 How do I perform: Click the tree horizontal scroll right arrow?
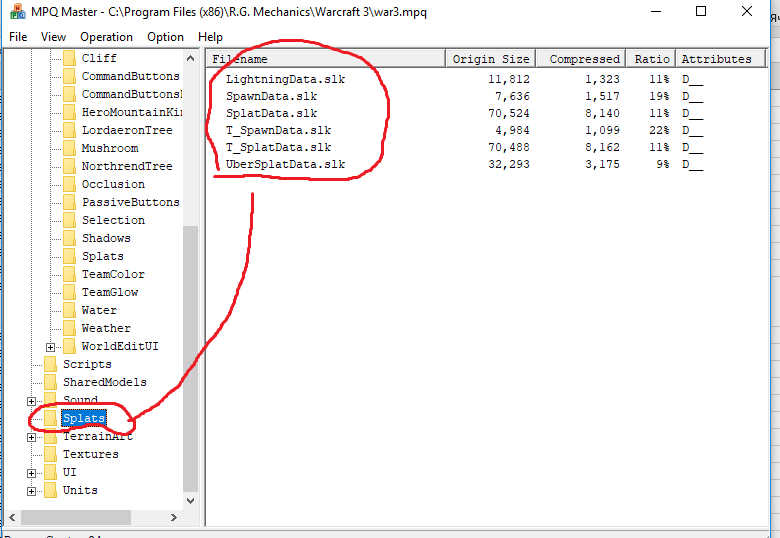[173, 518]
